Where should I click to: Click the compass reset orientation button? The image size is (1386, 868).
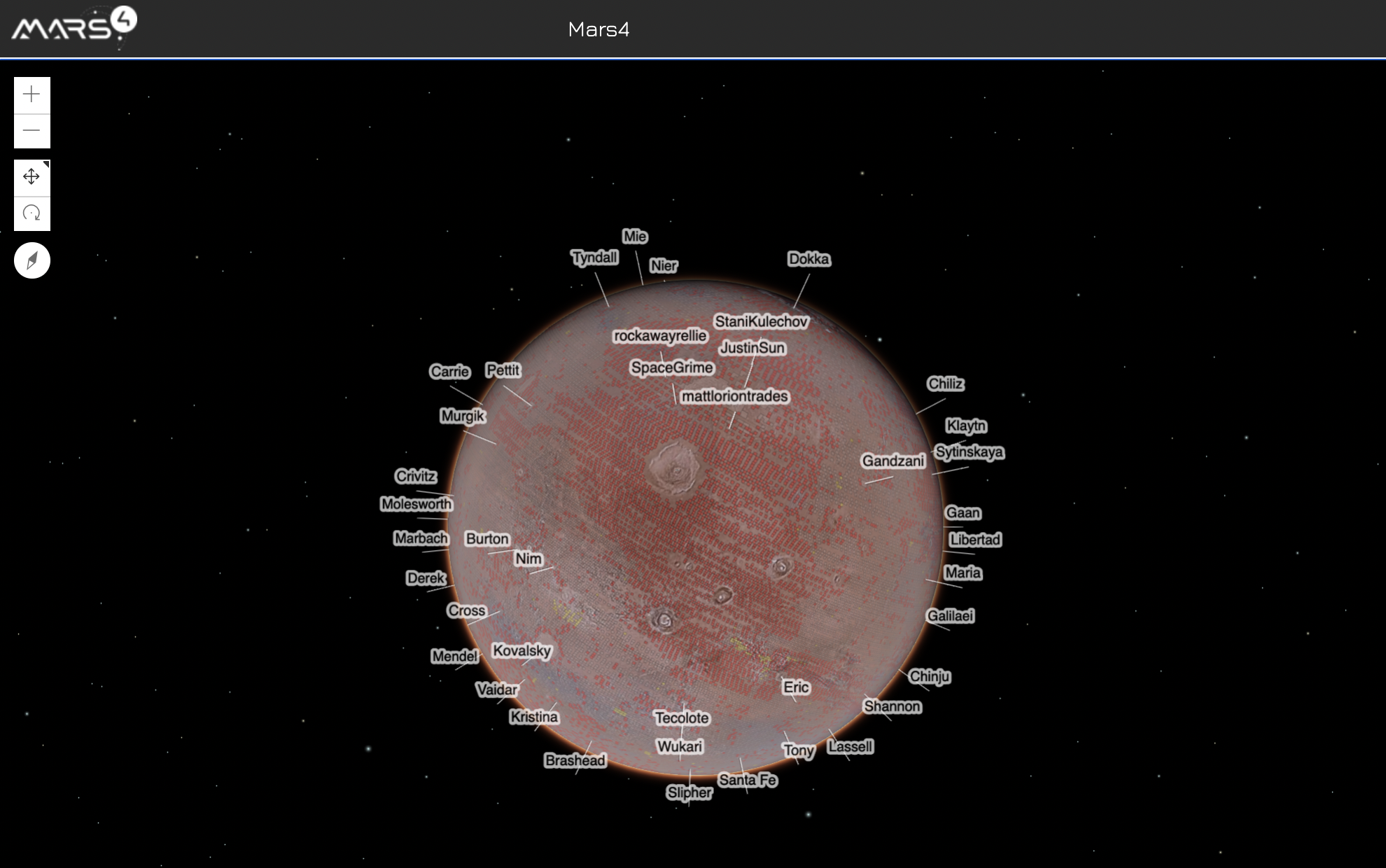tap(32, 260)
